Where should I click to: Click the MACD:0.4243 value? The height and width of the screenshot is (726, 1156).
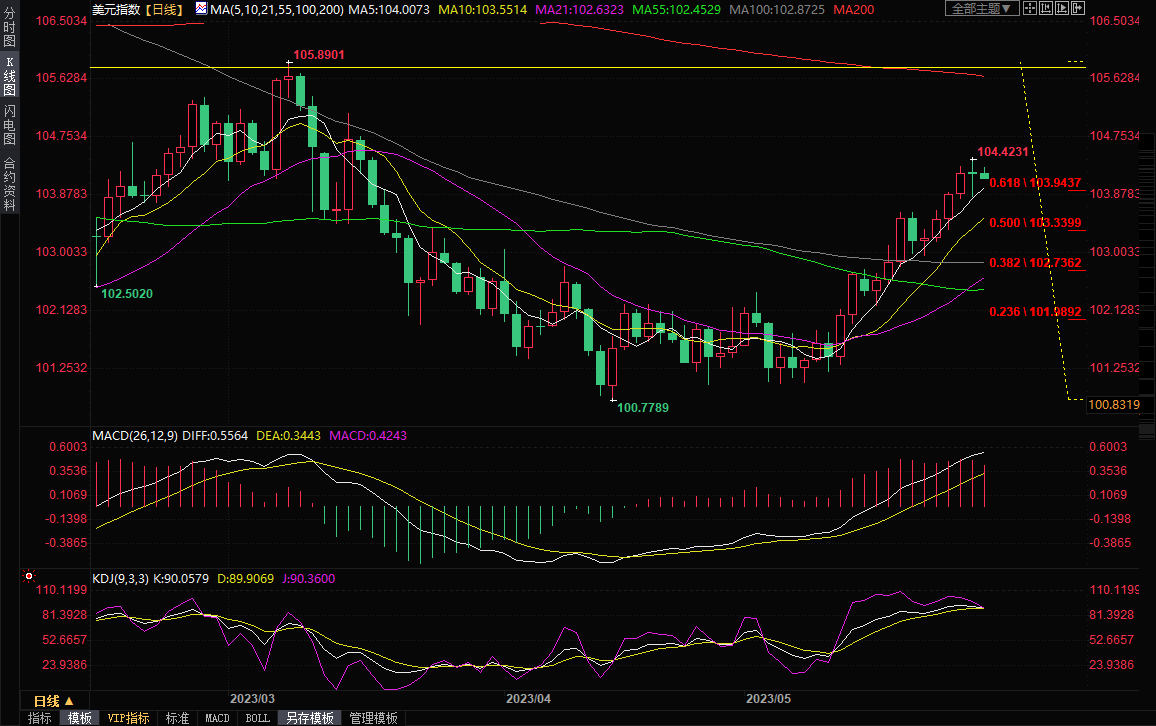368,436
